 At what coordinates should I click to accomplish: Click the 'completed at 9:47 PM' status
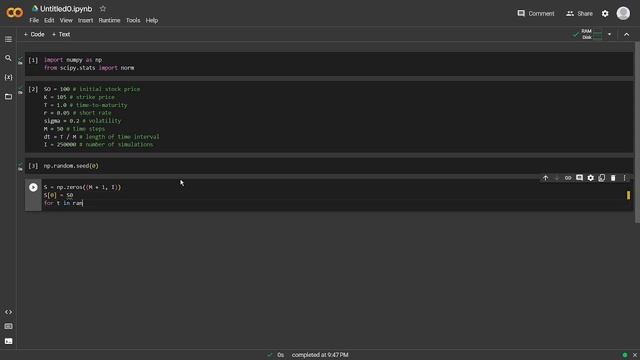pos(320,355)
